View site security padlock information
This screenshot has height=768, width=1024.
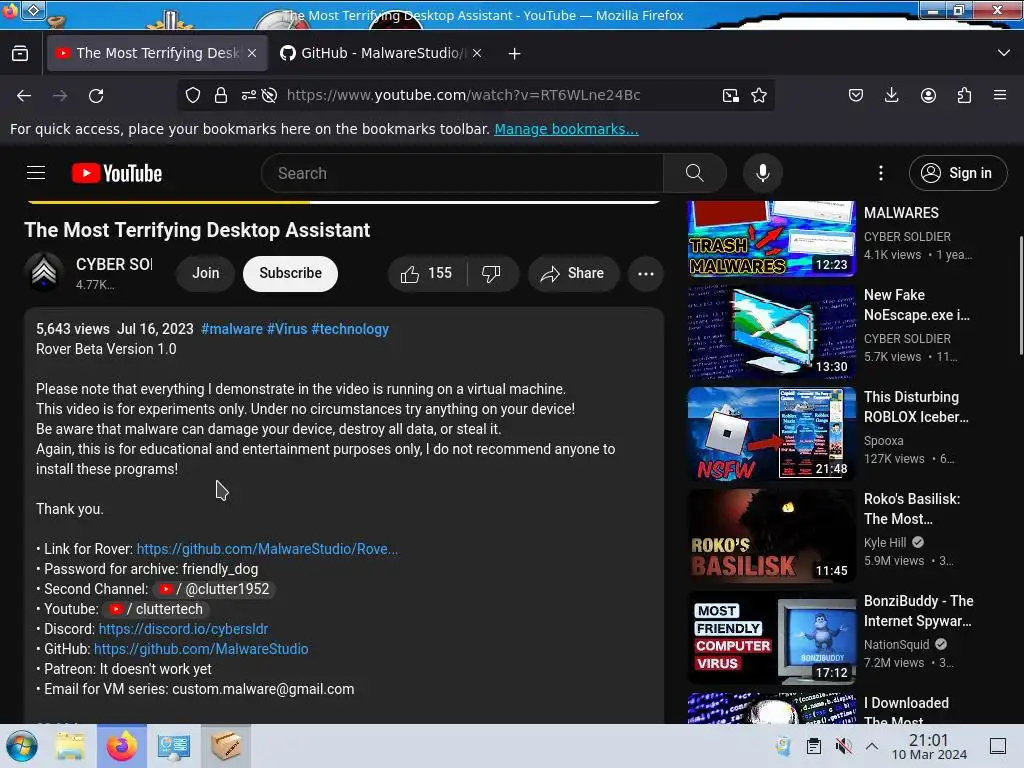tap(221, 95)
